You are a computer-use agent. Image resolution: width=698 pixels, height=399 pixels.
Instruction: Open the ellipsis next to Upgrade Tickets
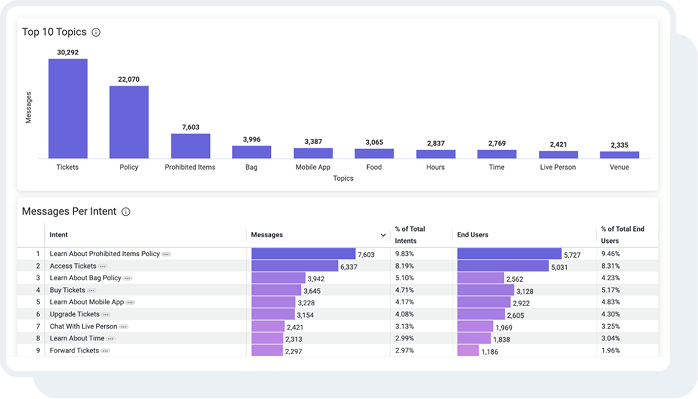pyautogui.click(x=106, y=314)
